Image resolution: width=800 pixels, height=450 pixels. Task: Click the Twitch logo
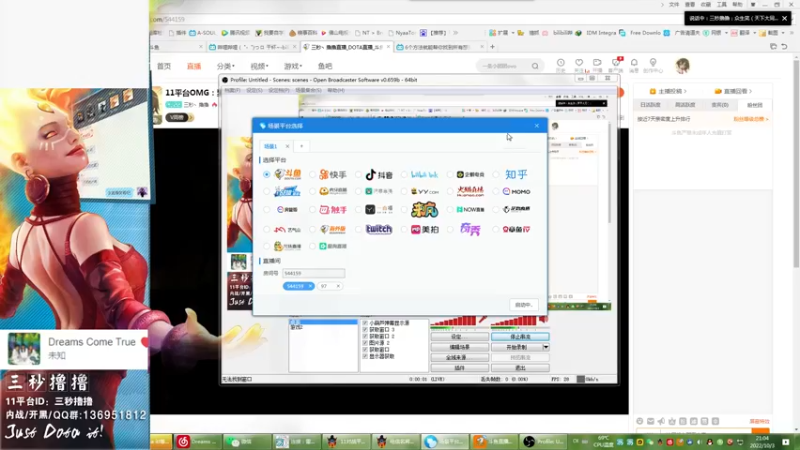(379, 230)
